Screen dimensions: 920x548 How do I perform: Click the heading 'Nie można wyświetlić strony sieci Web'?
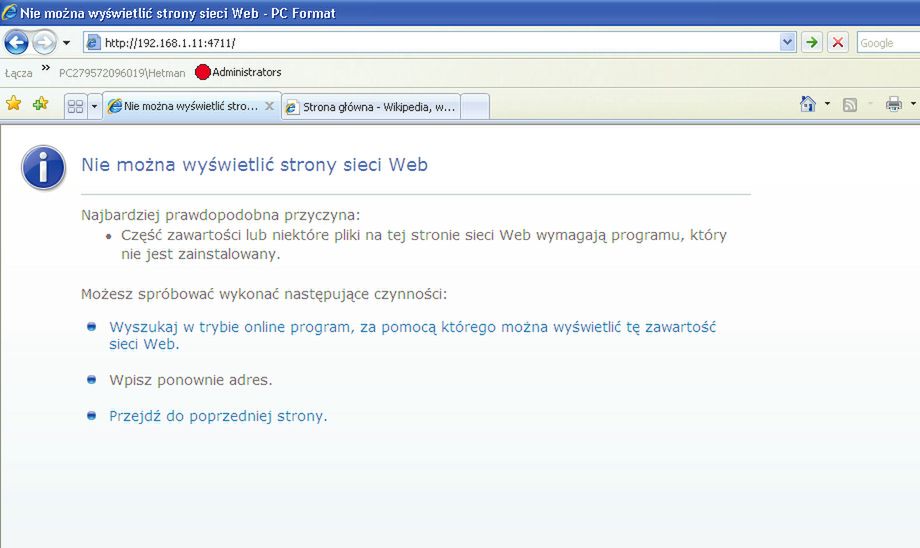click(255, 165)
